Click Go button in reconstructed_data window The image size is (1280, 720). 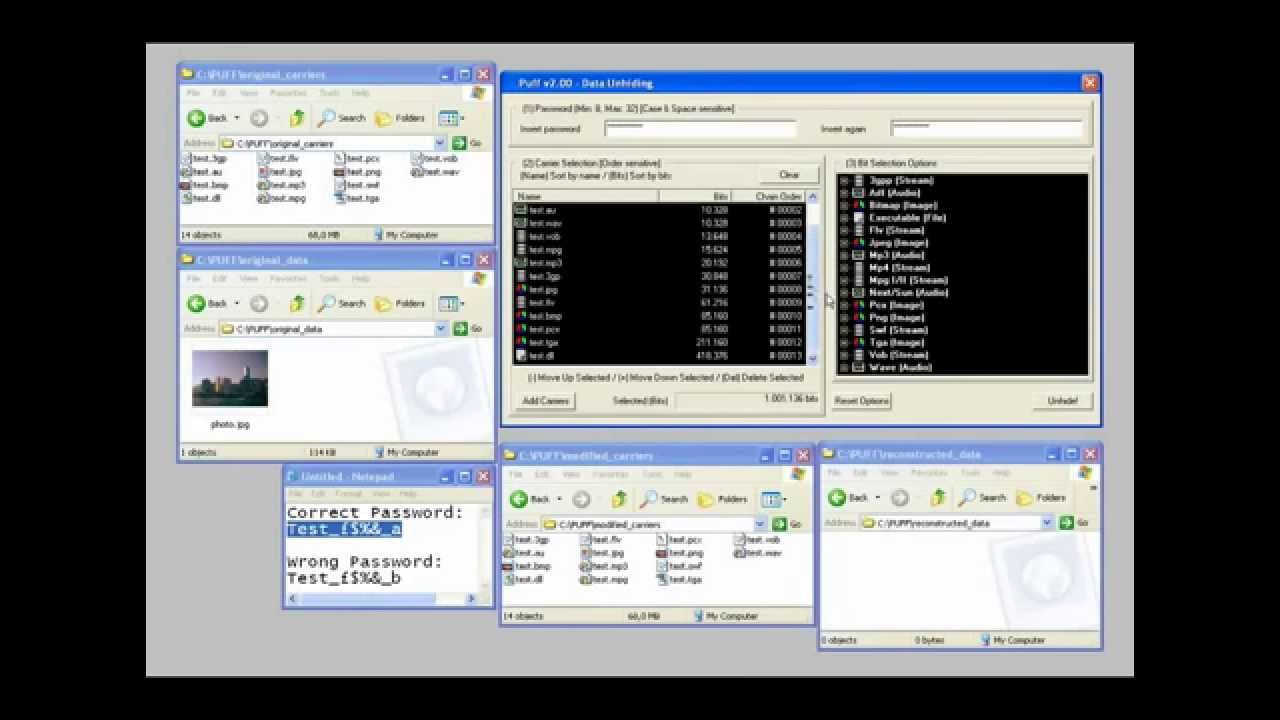point(1074,523)
